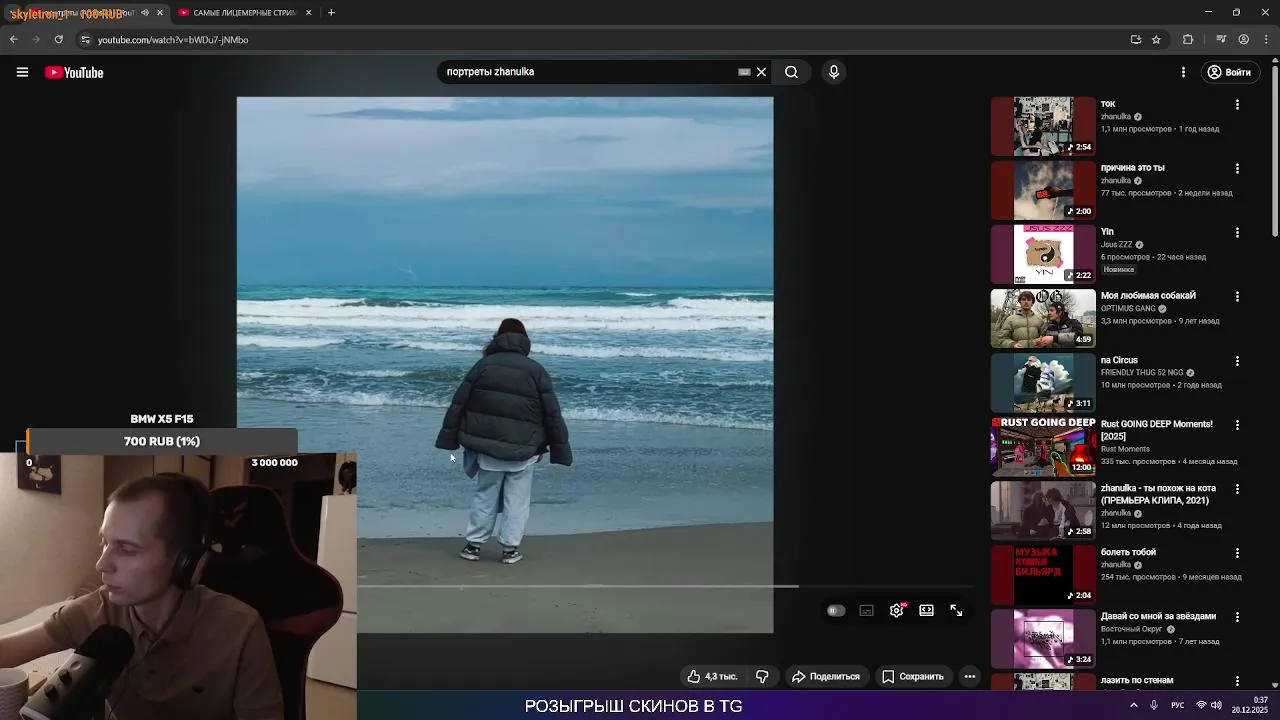Click the Войти sign-in button
Screen dimensions: 1280x720
click(x=1229, y=72)
